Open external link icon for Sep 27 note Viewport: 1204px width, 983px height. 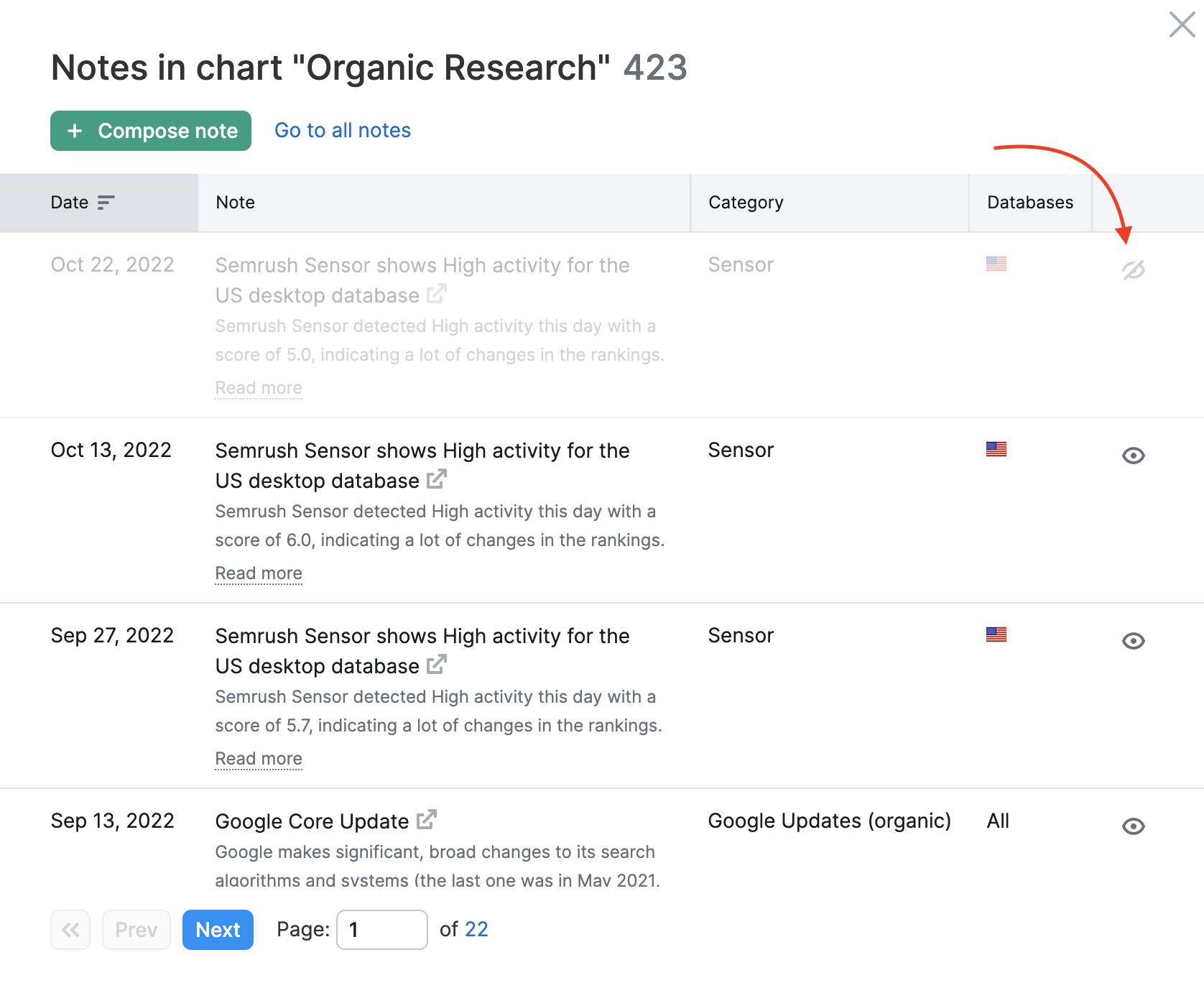tap(437, 665)
